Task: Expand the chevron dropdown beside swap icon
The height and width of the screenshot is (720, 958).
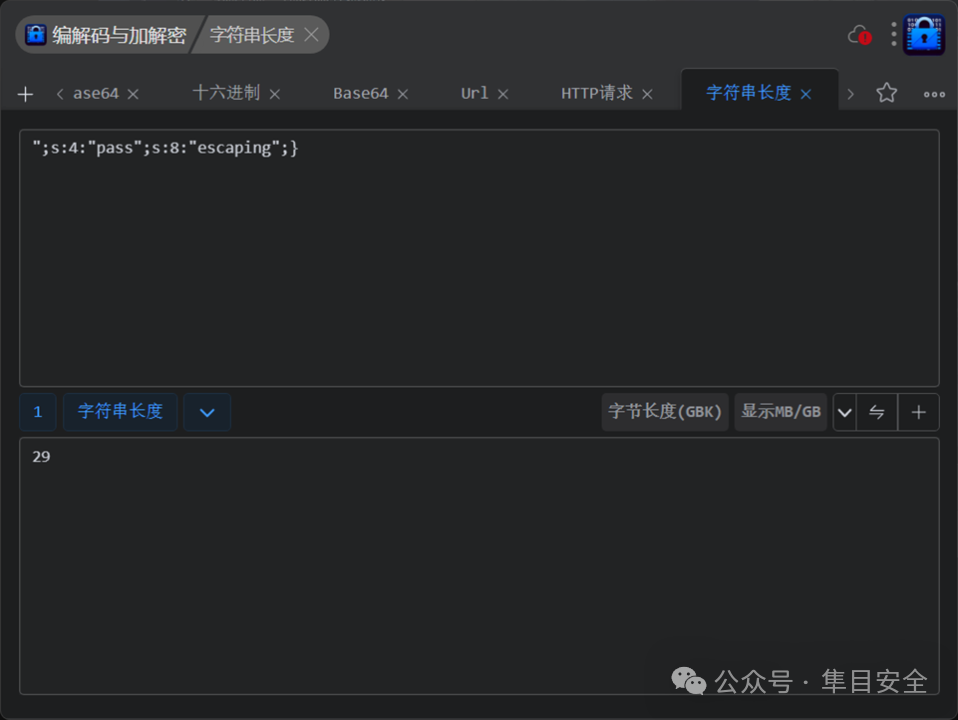Action: (x=844, y=413)
